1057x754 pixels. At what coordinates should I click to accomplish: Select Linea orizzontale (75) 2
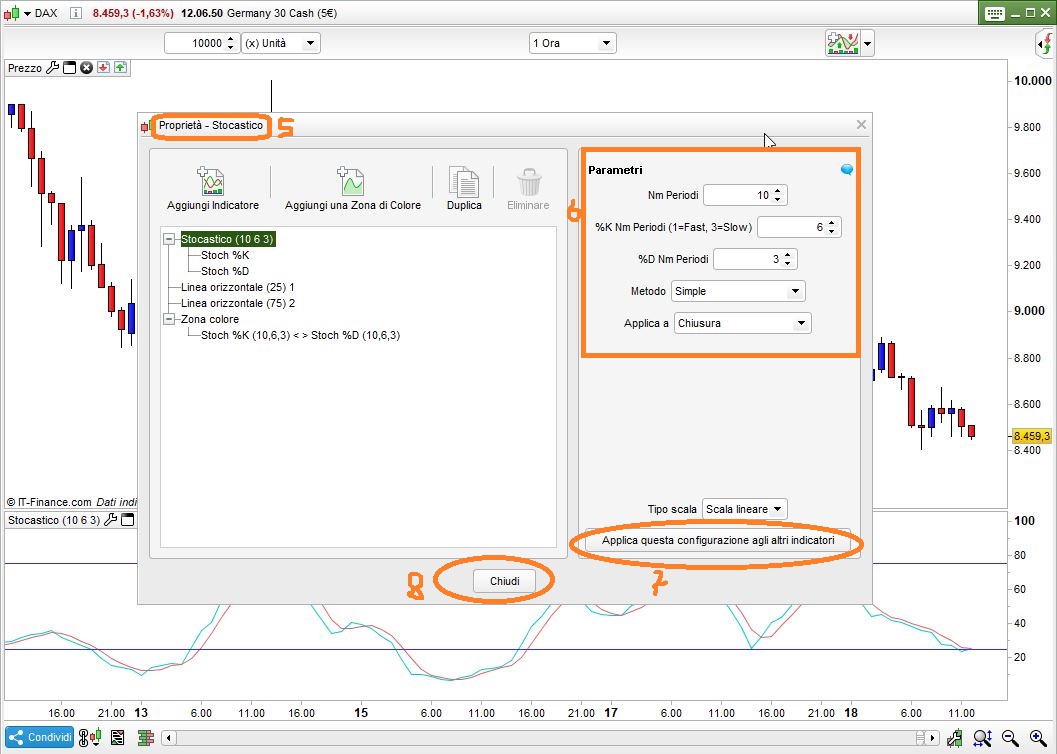238,304
